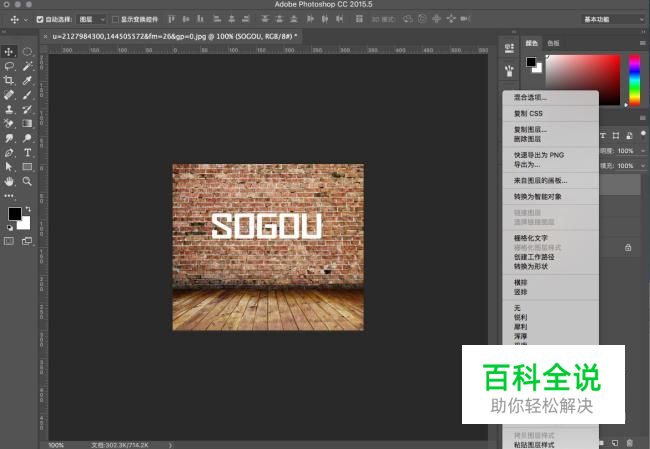Choose 导出为... from context menu
The height and width of the screenshot is (449, 650).
[551, 165]
